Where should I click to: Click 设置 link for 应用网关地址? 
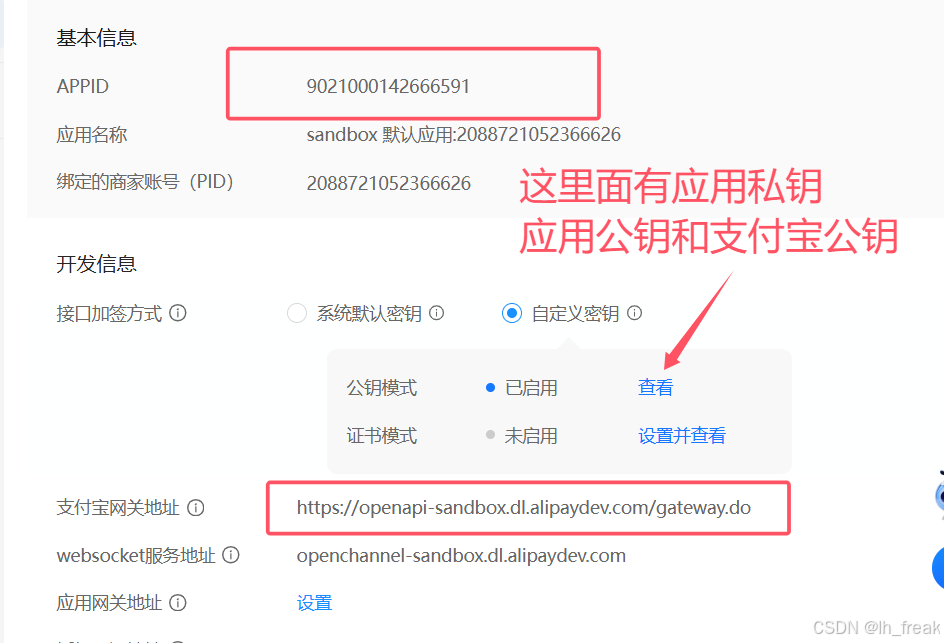coord(314,603)
